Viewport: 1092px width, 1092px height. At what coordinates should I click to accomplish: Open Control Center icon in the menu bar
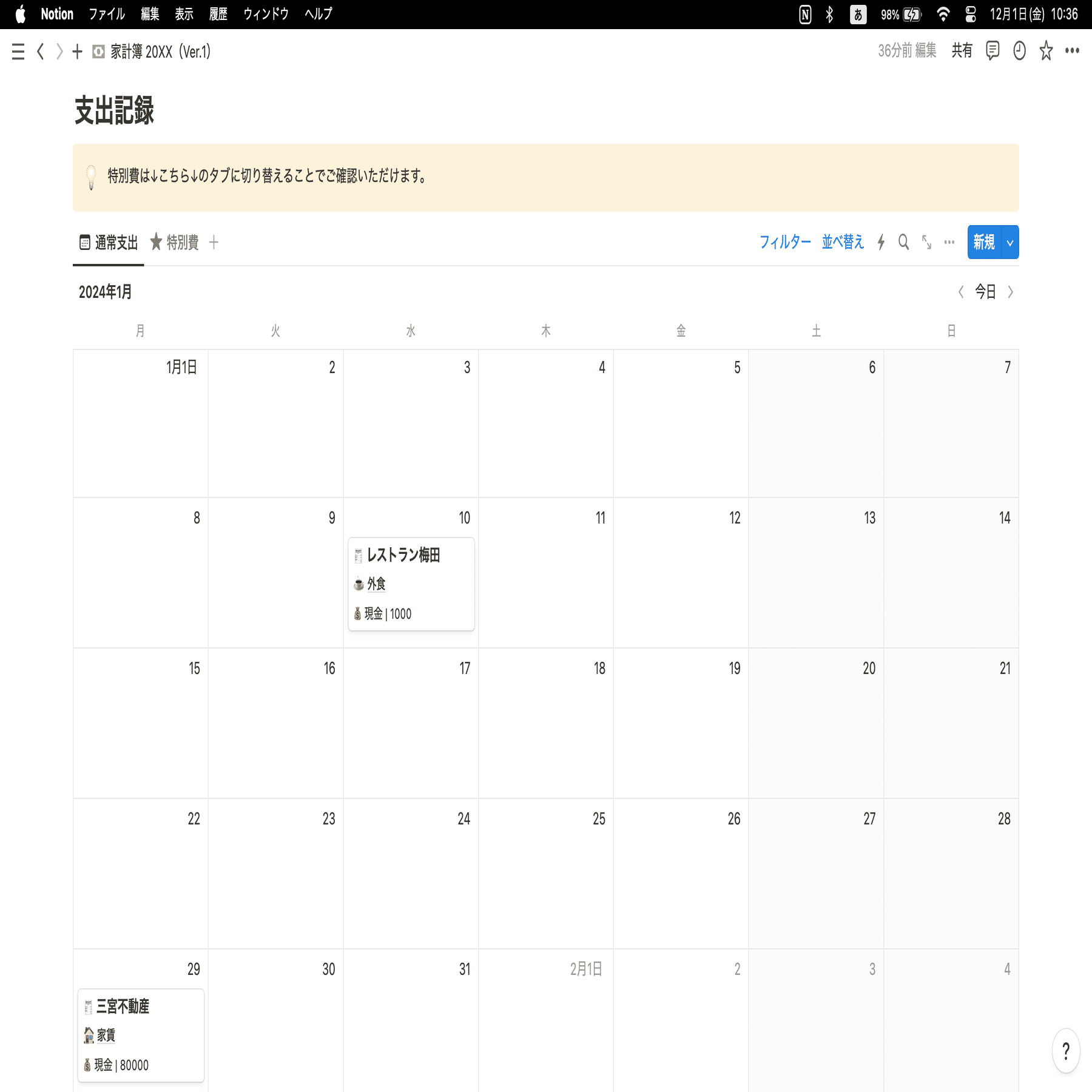pos(971,15)
